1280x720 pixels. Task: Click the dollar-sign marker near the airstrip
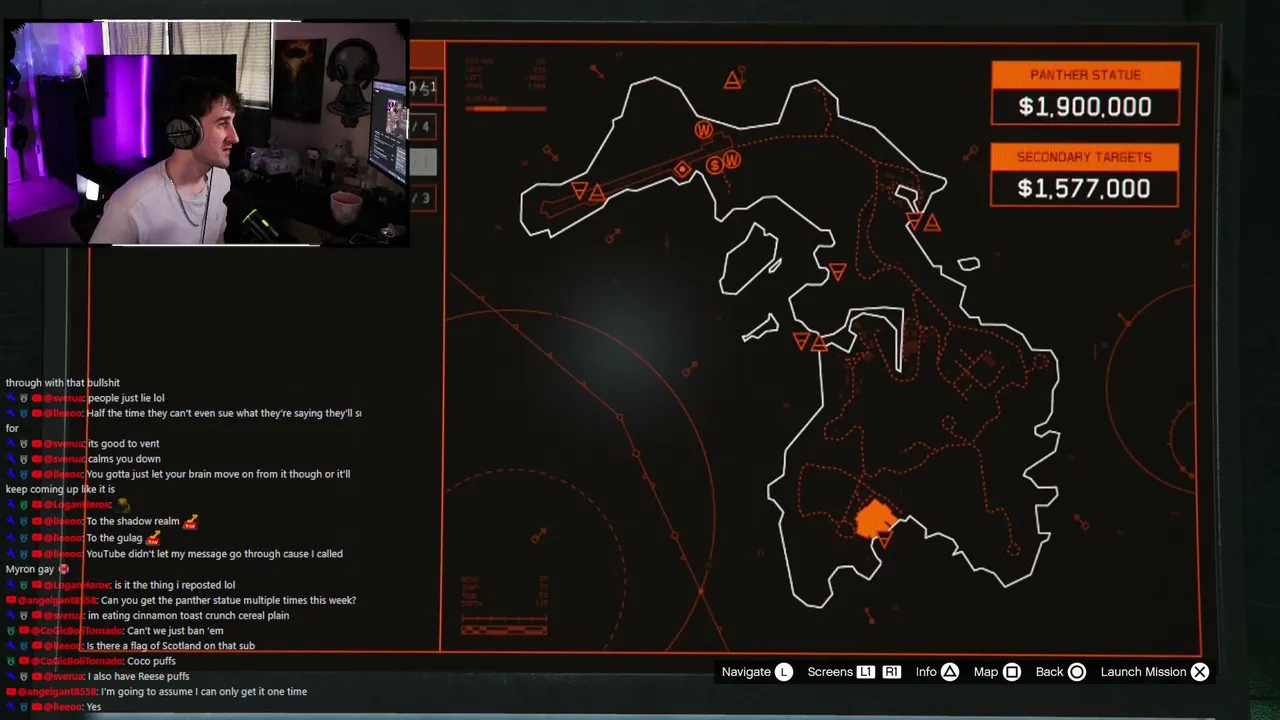(x=715, y=166)
